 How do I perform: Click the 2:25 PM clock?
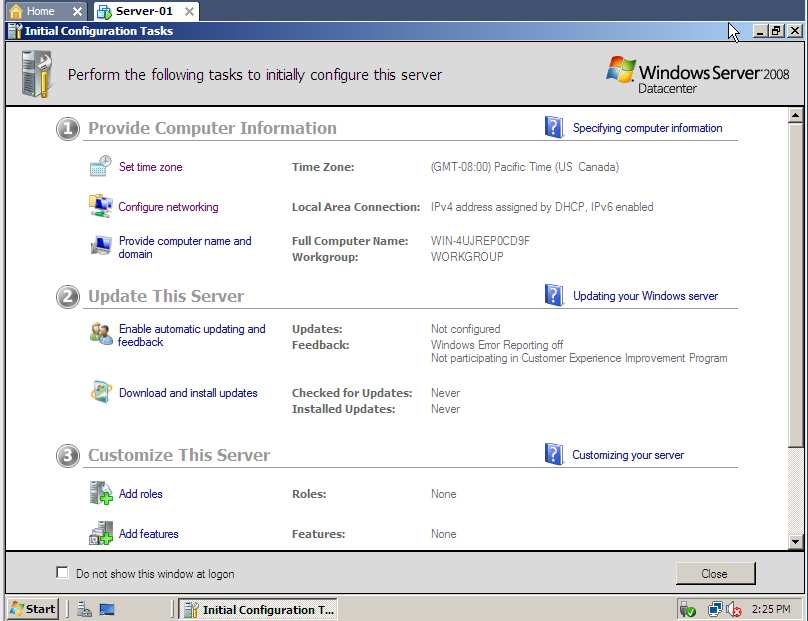771,609
